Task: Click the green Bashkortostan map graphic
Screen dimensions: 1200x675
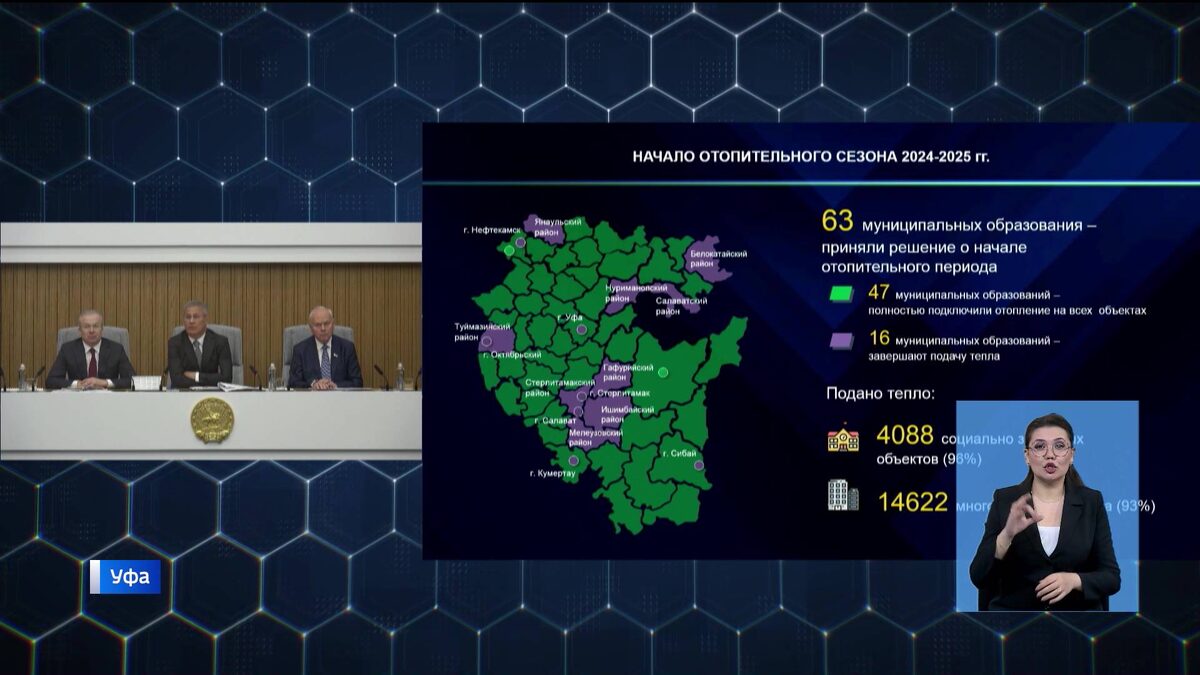Action: [x=610, y=374]
